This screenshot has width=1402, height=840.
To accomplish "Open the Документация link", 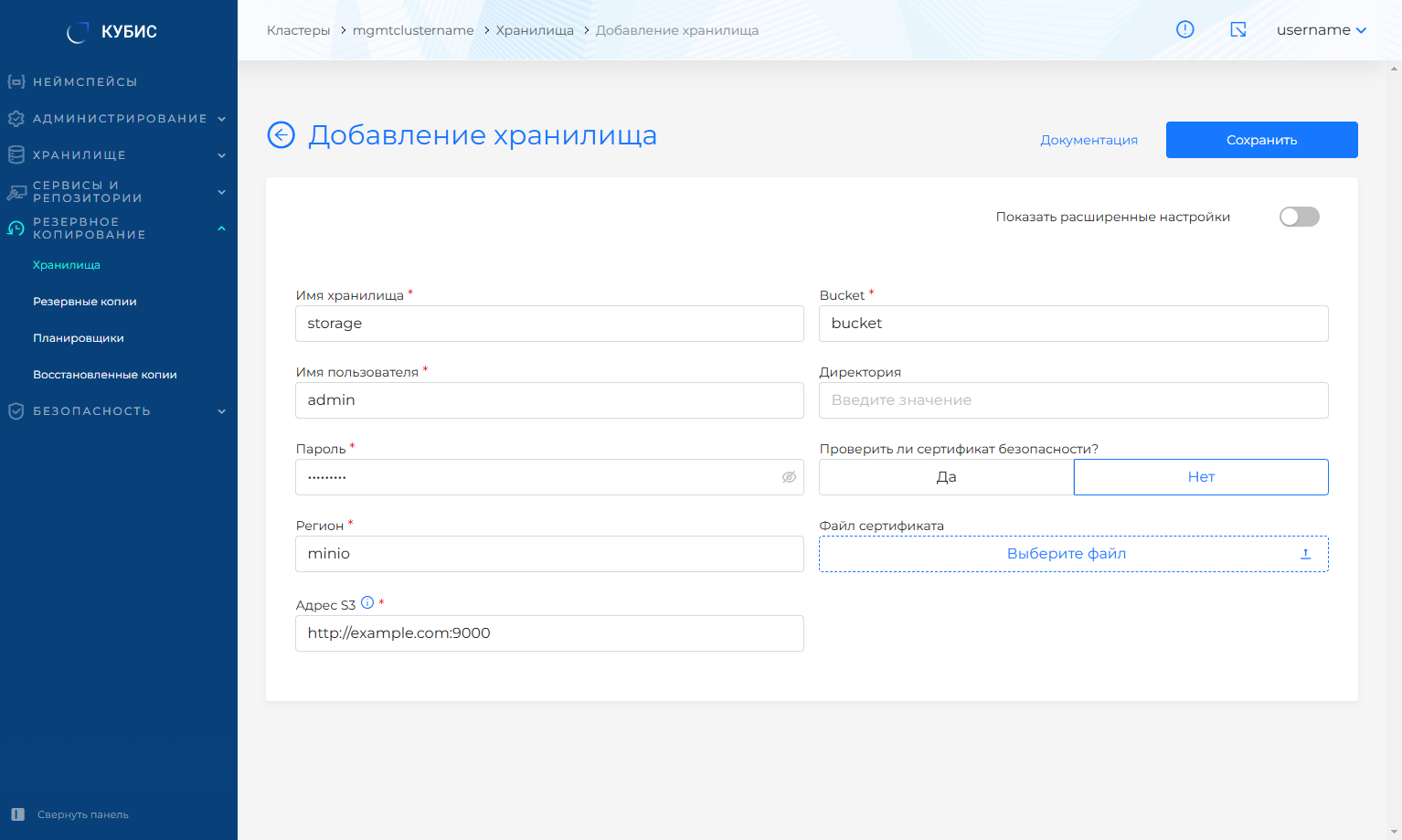I will click(1089, 140).
